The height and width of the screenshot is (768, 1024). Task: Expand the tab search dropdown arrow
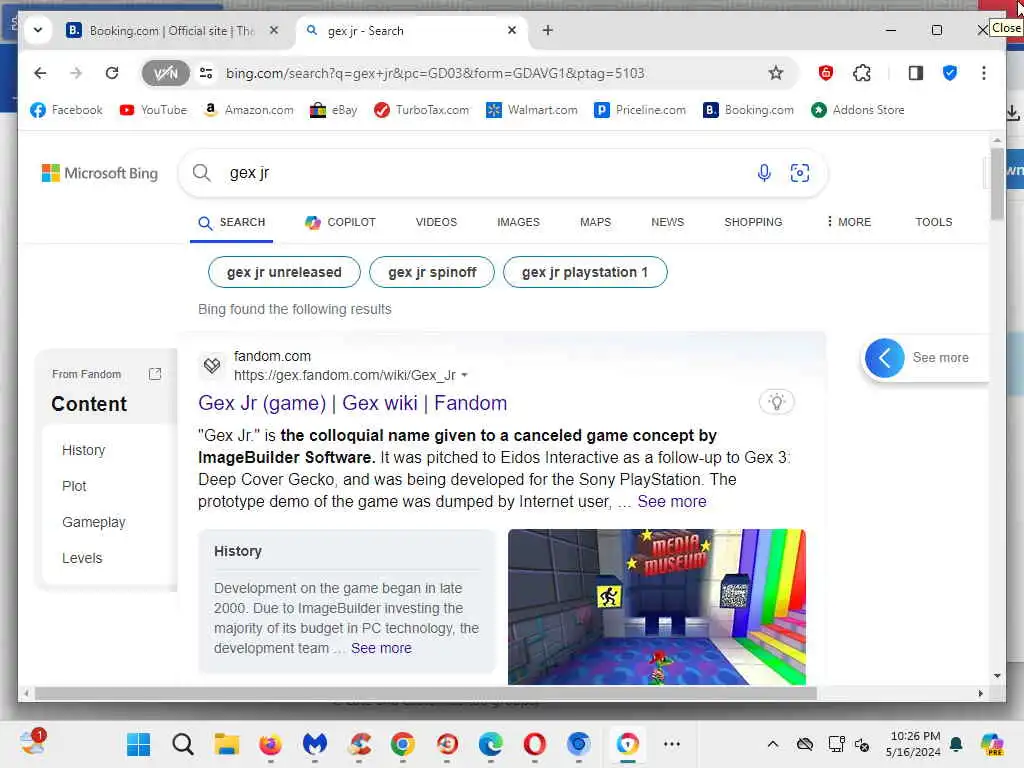[38, 30]
